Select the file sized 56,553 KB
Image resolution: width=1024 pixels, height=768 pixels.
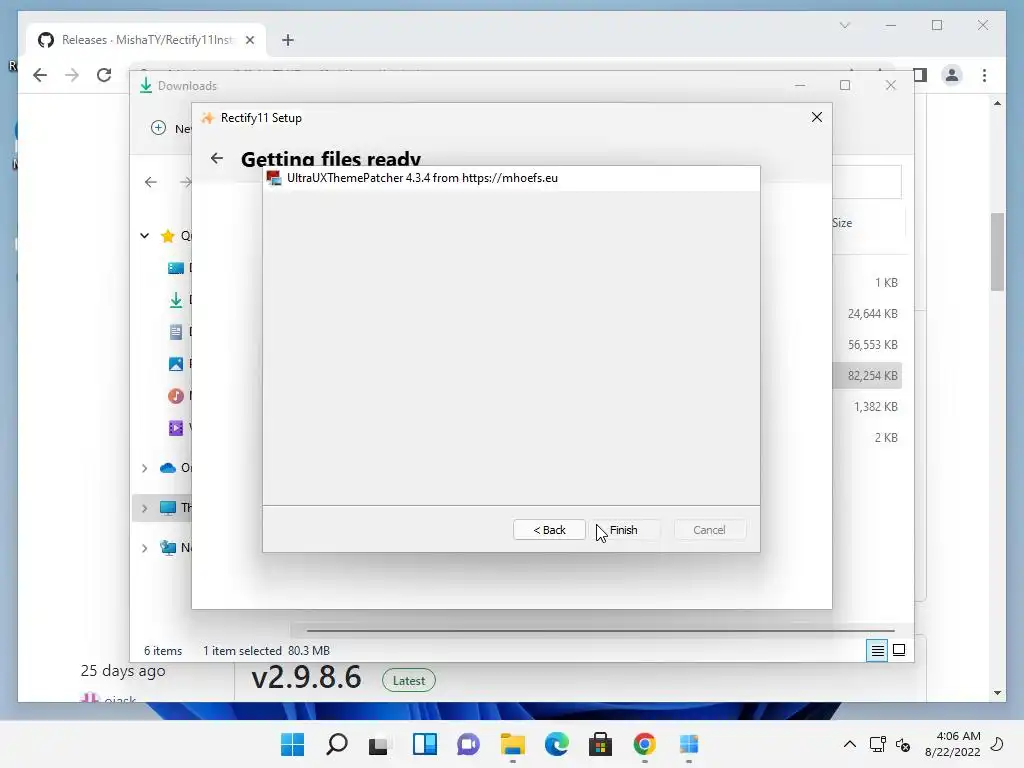(872, 344)
